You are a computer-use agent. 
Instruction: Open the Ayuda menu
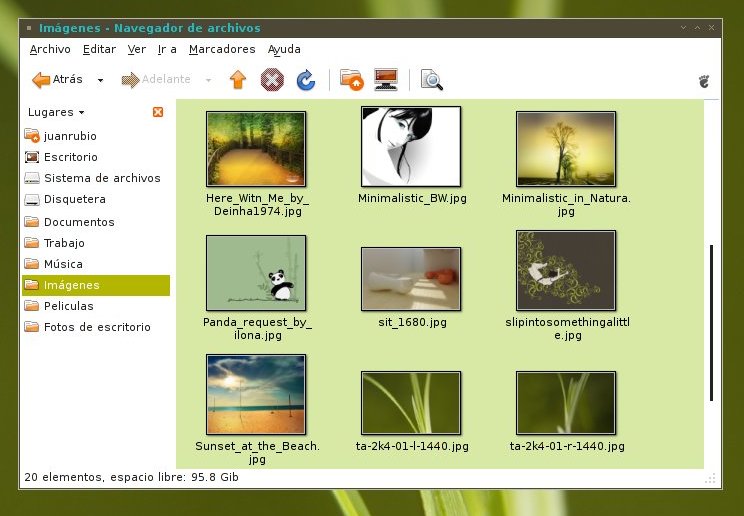point(284,49)
